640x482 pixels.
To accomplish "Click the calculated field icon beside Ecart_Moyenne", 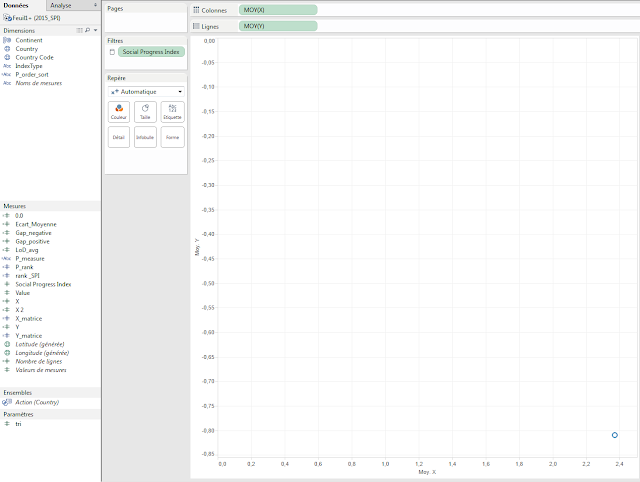I will coord(6,224).
